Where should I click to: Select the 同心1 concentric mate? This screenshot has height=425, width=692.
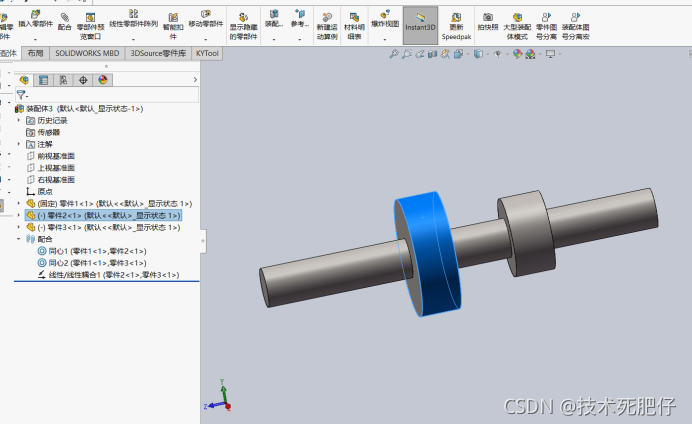(92, 251)
